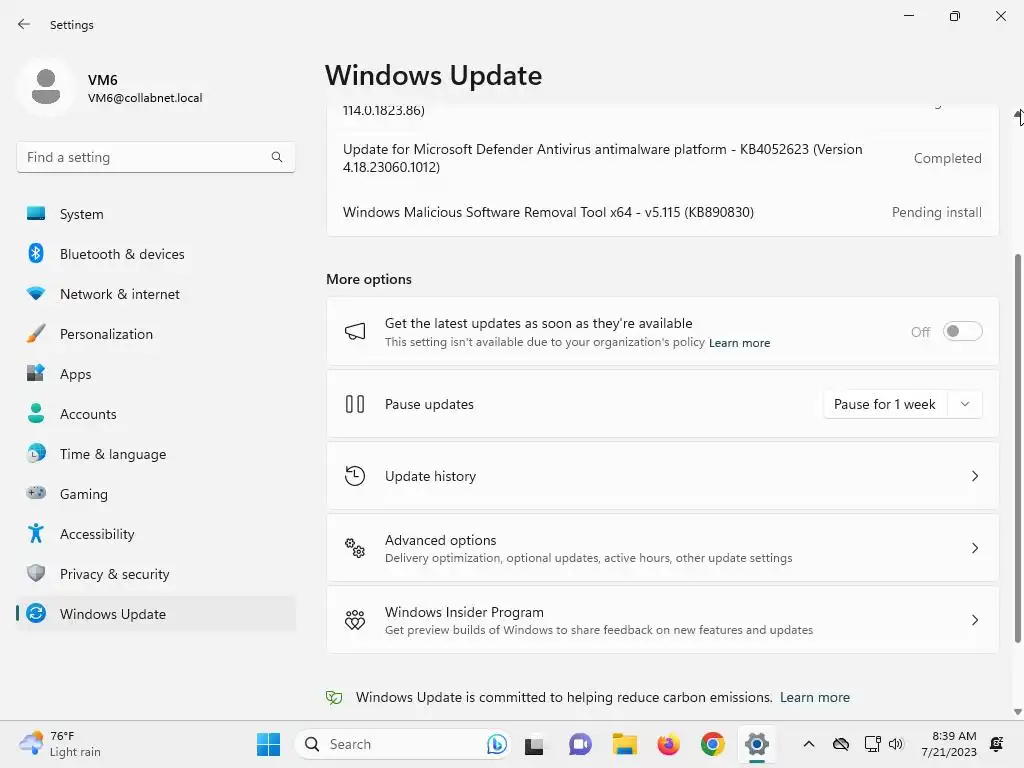Click the Accessibility figure icon
Viewport: 1024px width, 768px height.
(36, 534)
